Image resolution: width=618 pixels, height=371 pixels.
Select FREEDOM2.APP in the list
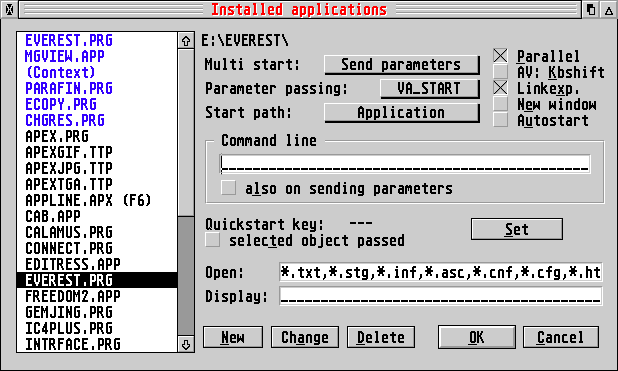point(97,296)
